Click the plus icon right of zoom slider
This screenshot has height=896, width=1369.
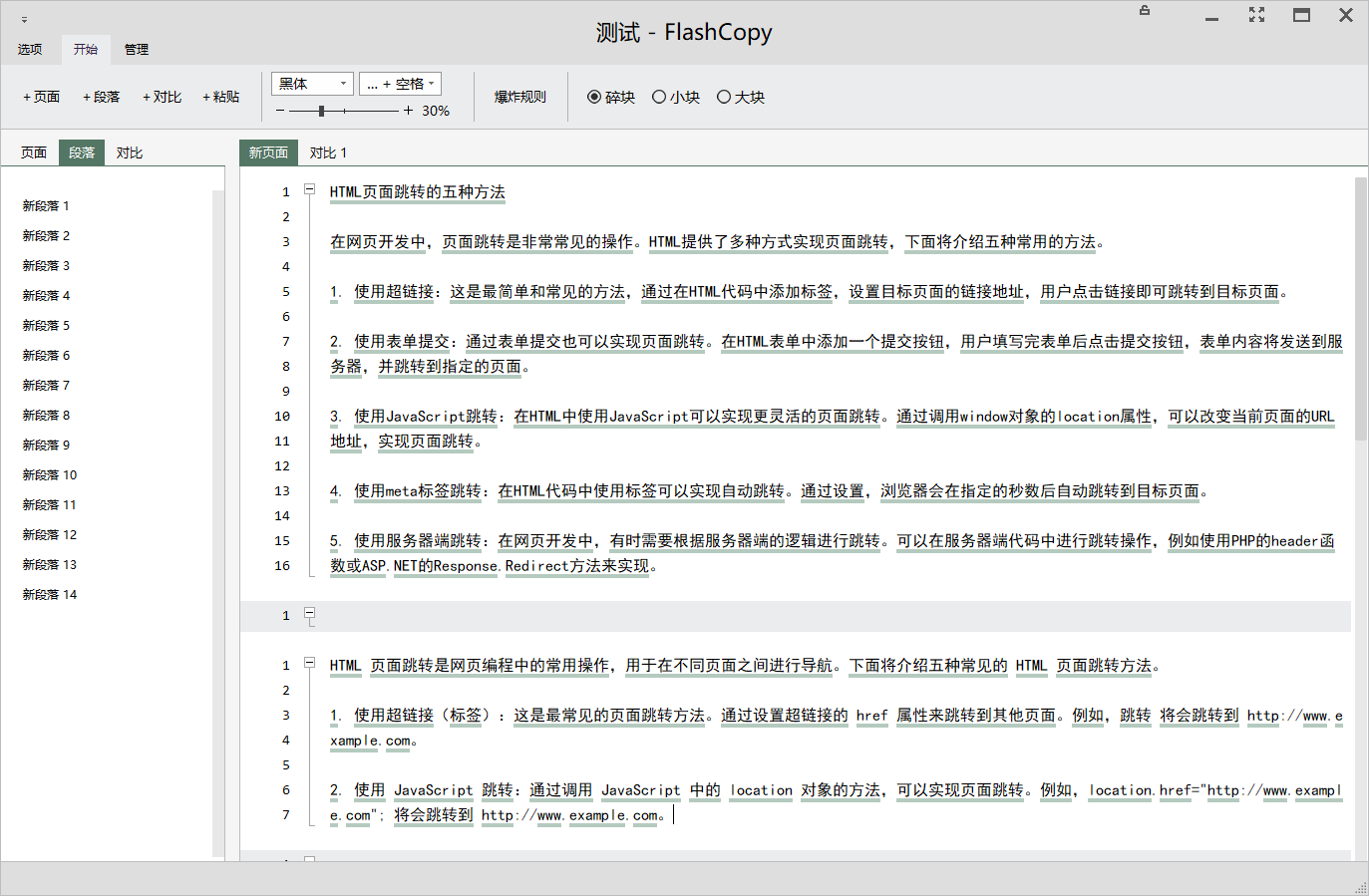pos(408,111)
